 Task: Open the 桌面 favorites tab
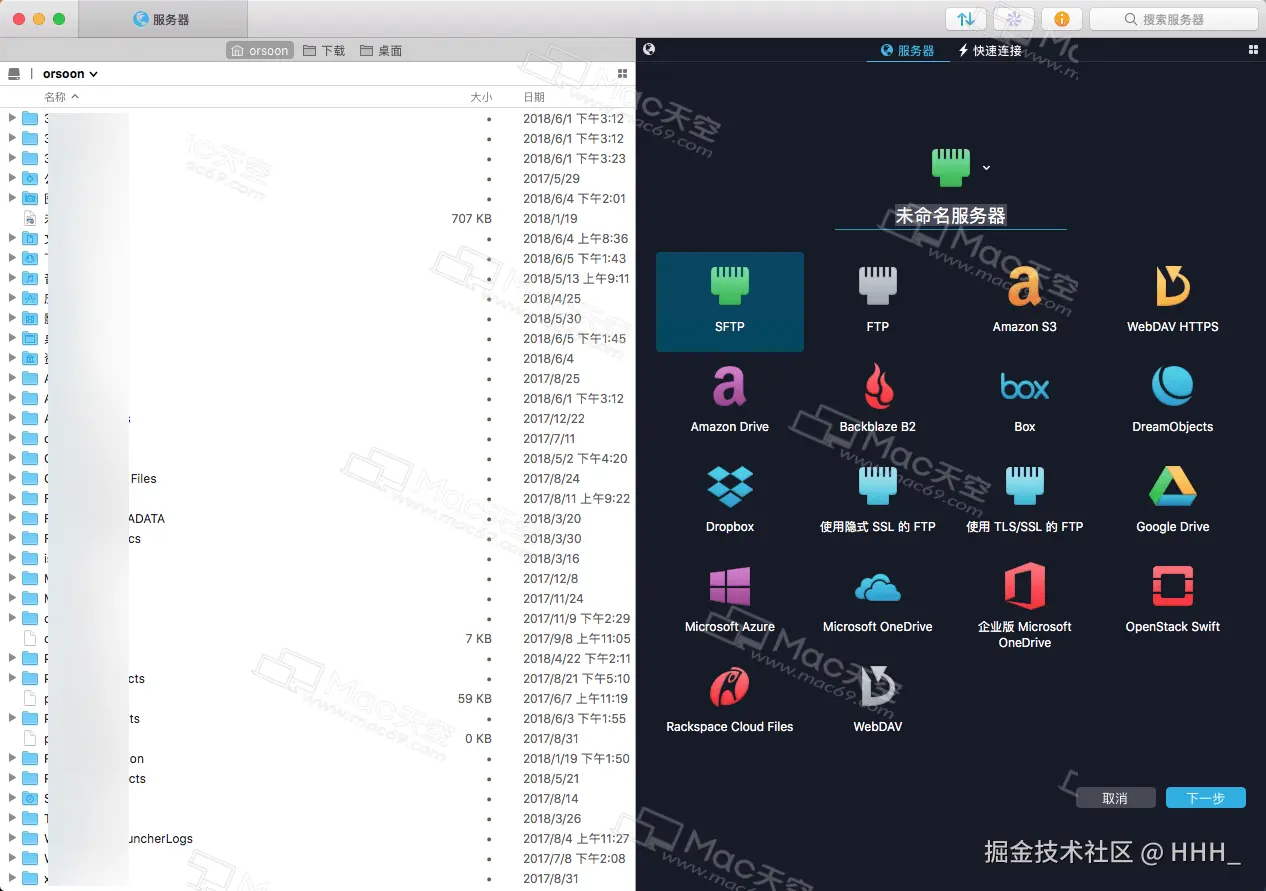[381, 50]
